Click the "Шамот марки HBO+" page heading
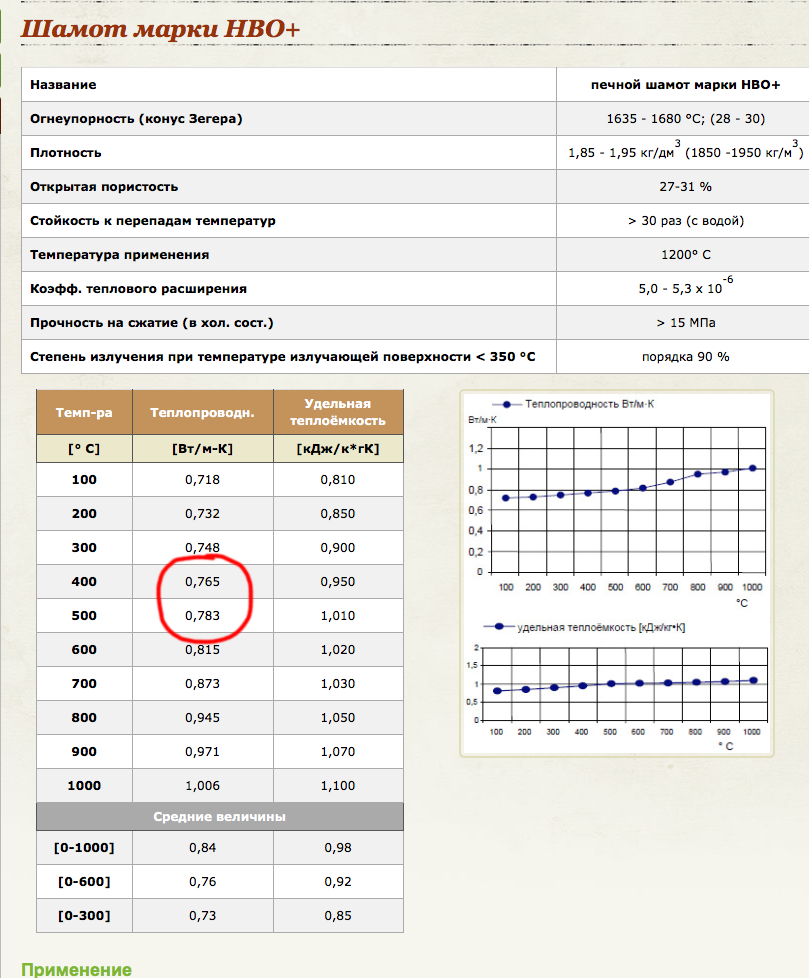Image resolution: width=809 pixels, height=978 pixels. pos(160,29)
